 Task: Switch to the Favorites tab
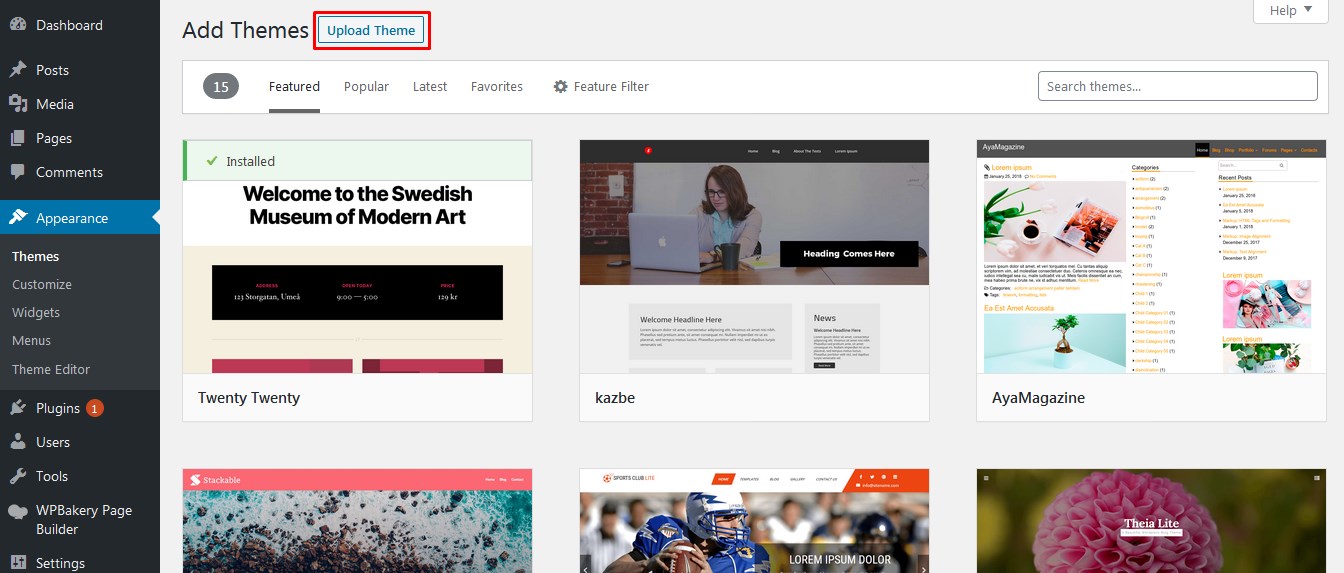tap(497, 86)
